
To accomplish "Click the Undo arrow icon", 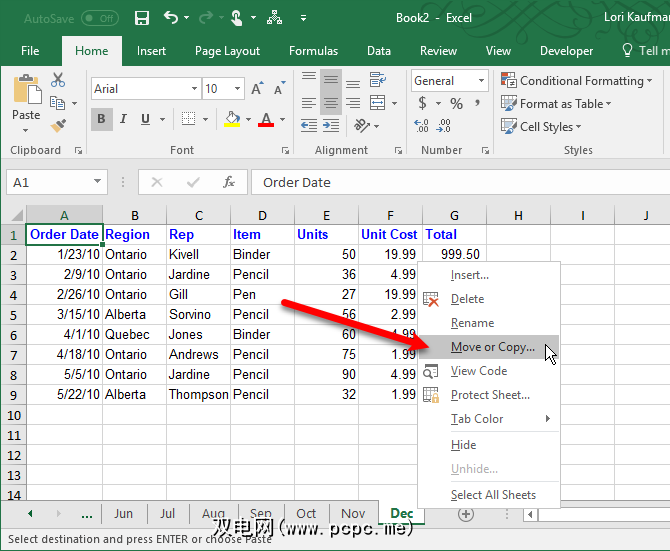I will (171, 18).
